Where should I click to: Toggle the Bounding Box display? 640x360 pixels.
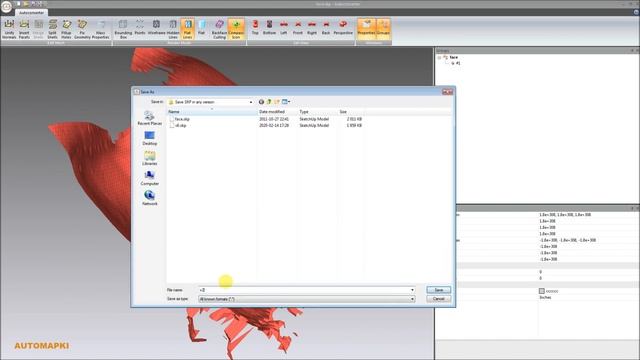(x=123, y=29)
